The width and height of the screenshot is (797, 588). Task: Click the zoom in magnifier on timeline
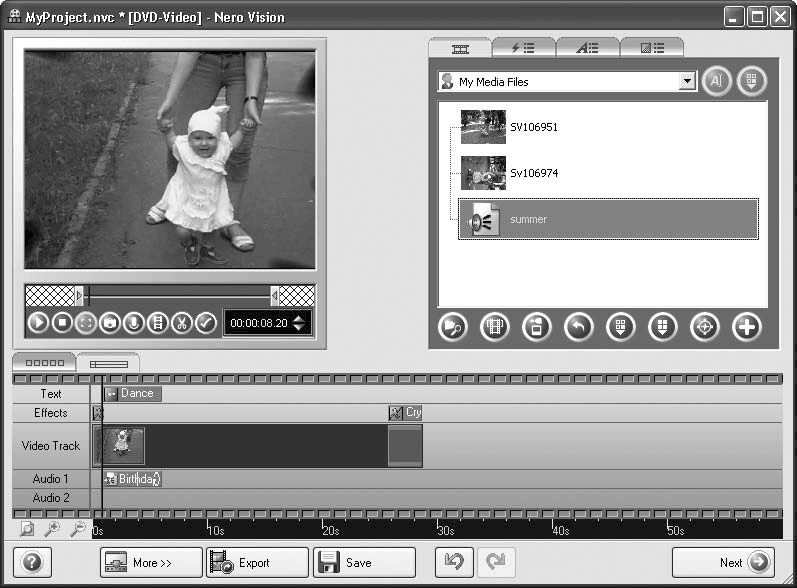[x=51, y=529]
